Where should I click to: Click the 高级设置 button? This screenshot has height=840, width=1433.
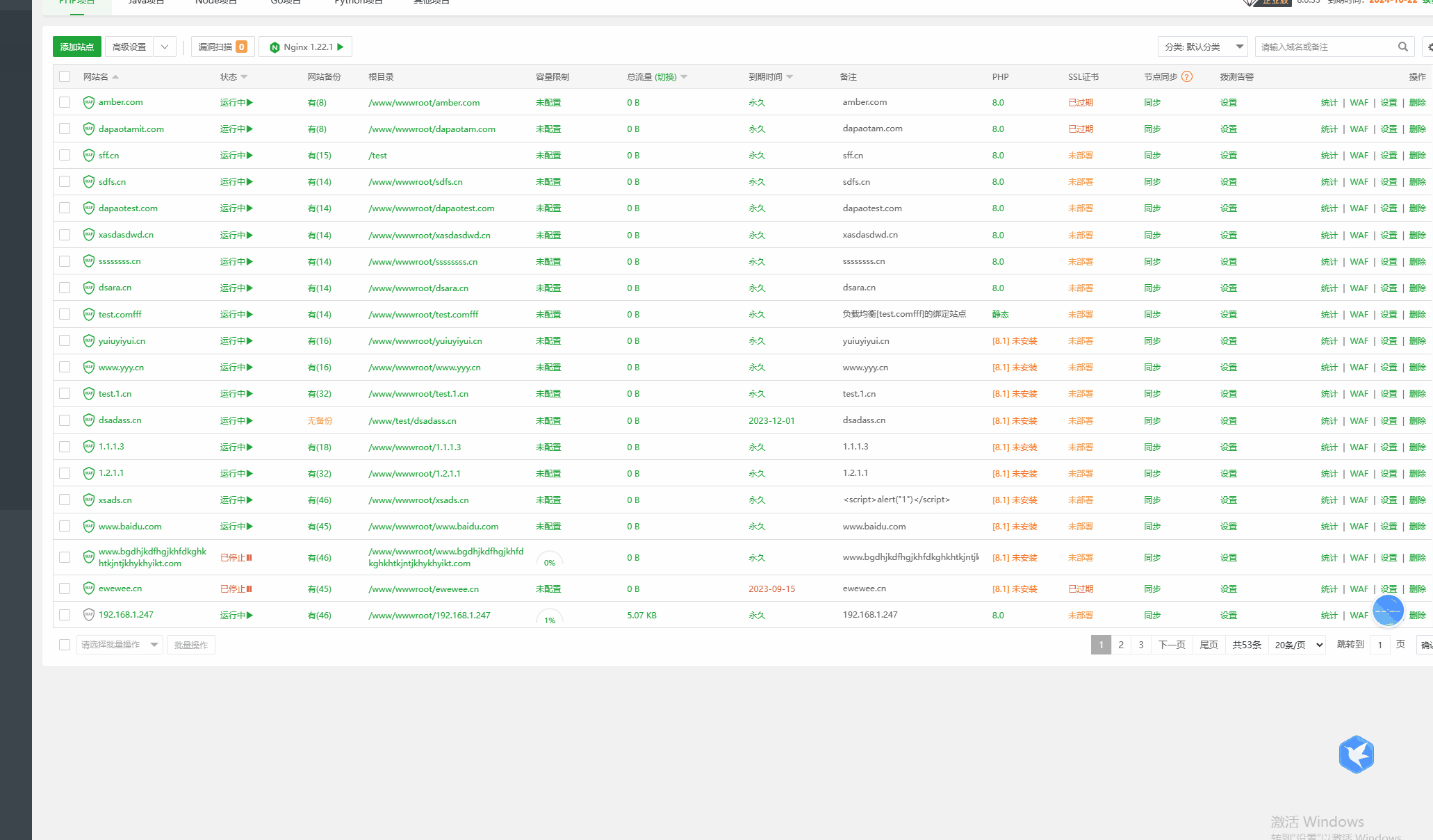click(129, 47)
